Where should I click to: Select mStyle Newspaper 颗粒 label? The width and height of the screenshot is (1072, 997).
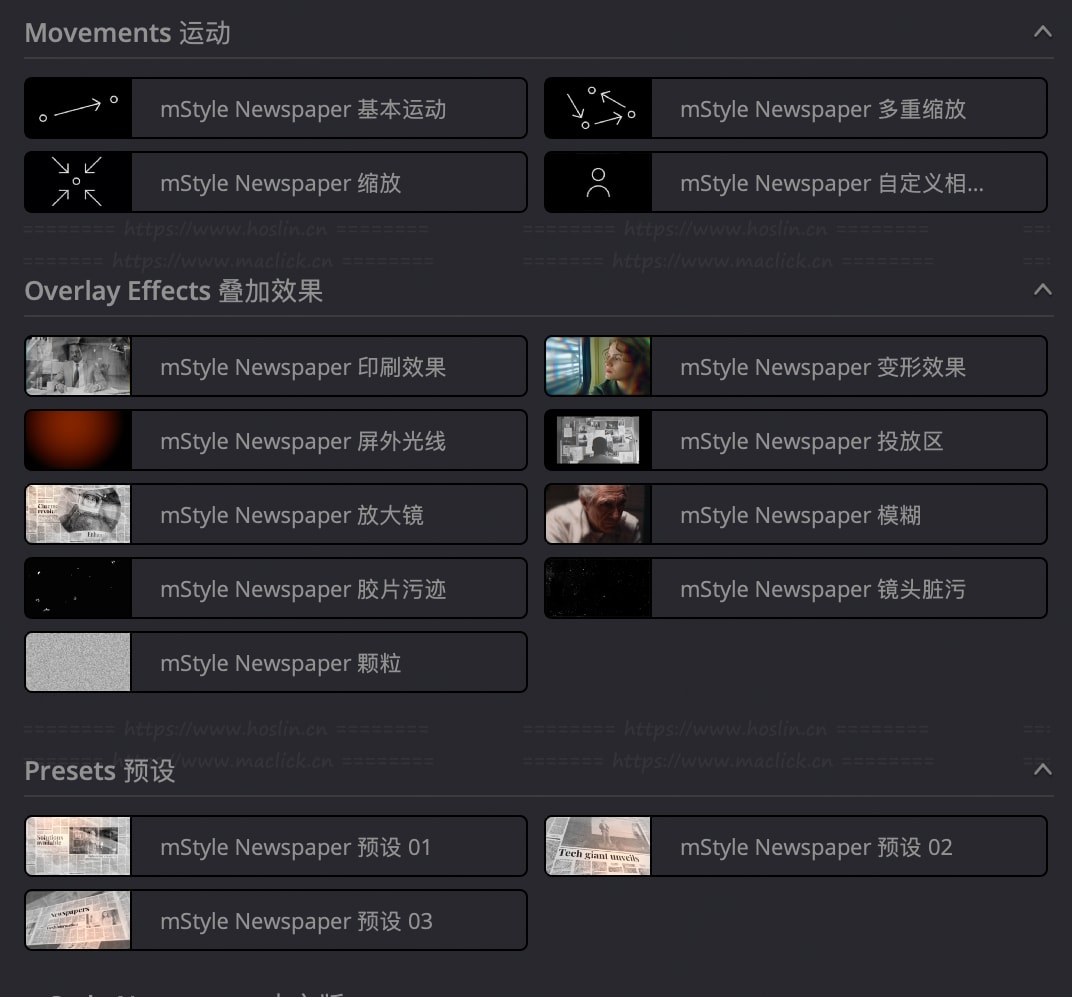pos(280,663)
